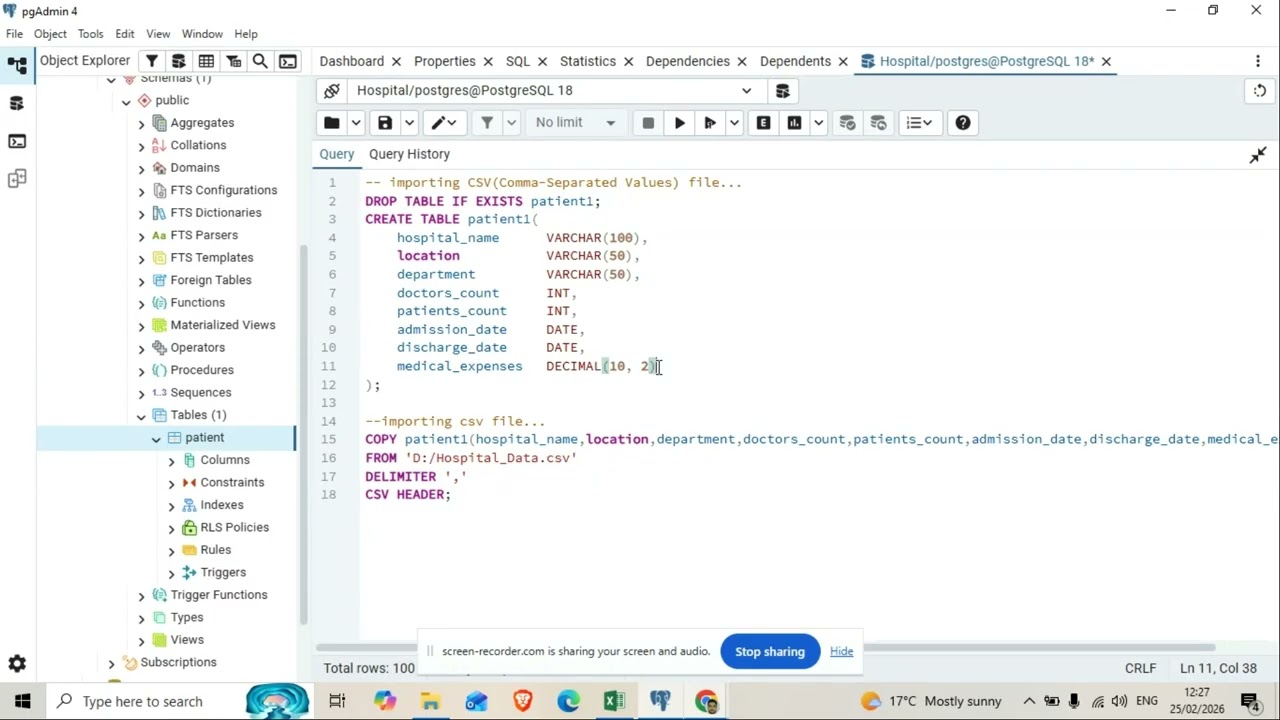Click the Explain Analyze chart icon

(x=794, y=123)
